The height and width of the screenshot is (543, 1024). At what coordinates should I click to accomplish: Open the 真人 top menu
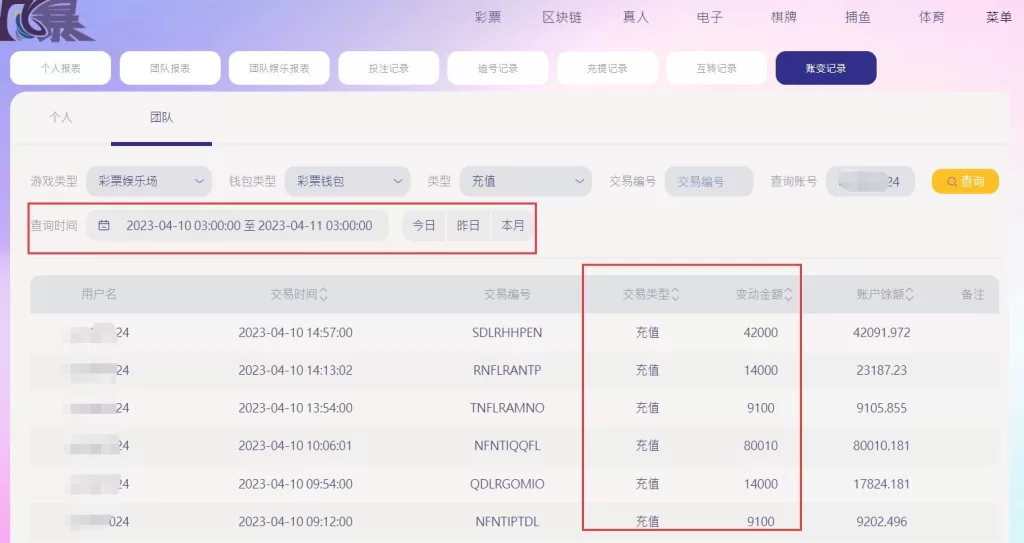pyautogui.click(x=635, y=18)
